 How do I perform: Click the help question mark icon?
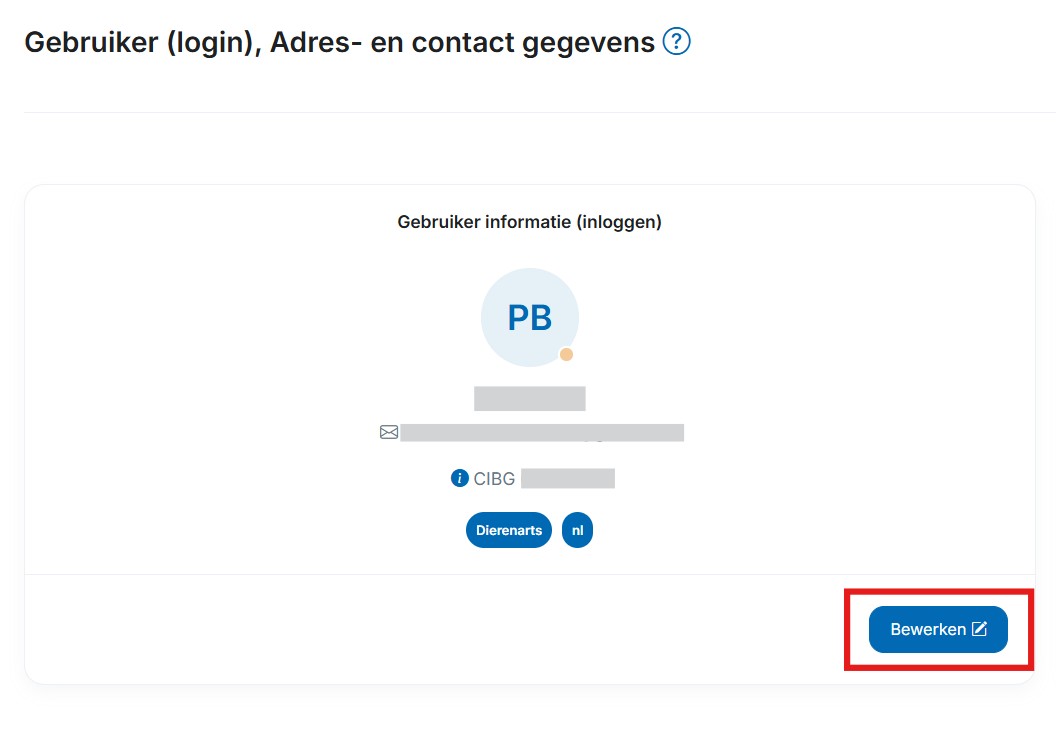pyautogui.click(x=677, y=42)
